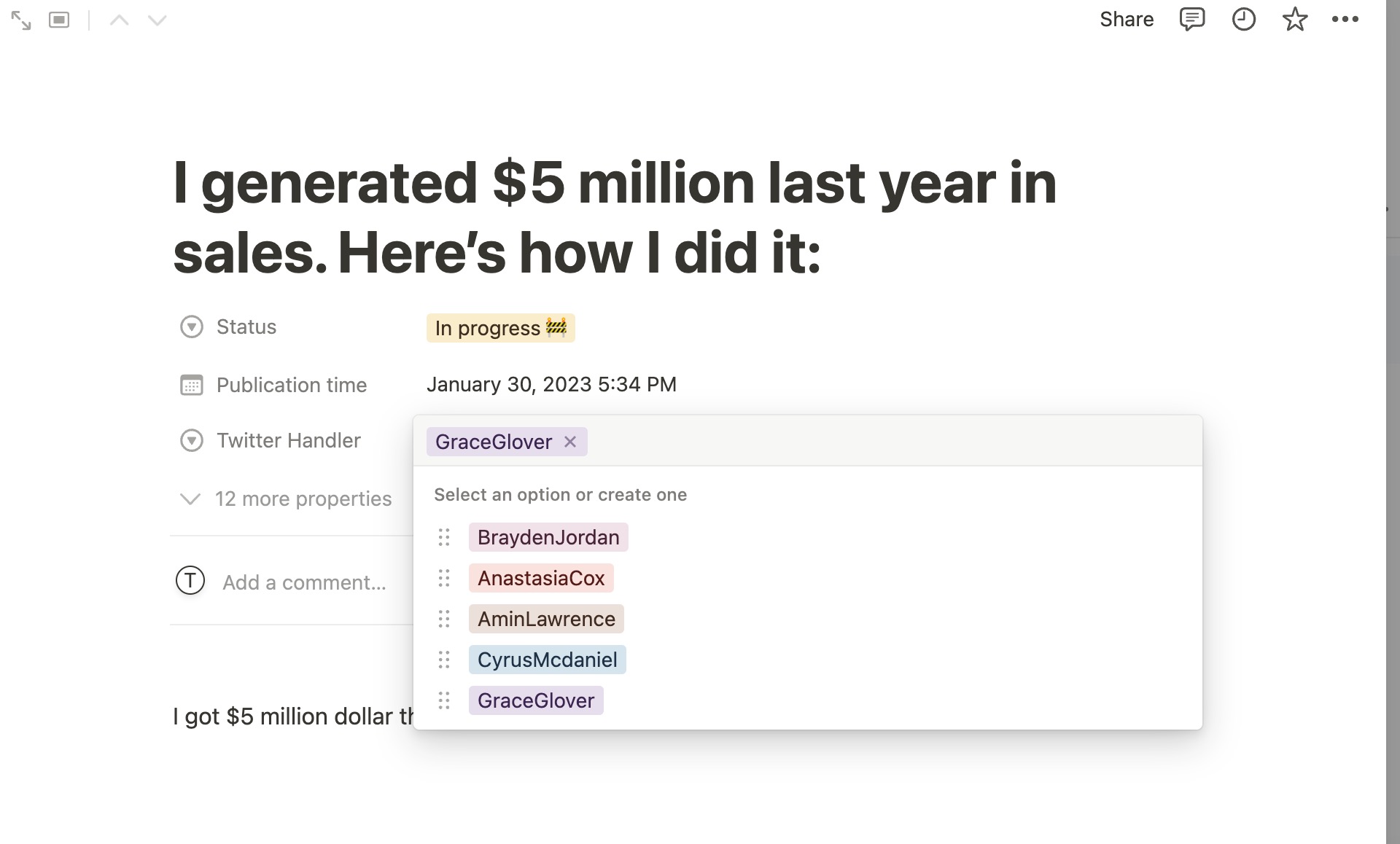View page history clock icon

click(1243, 20)
